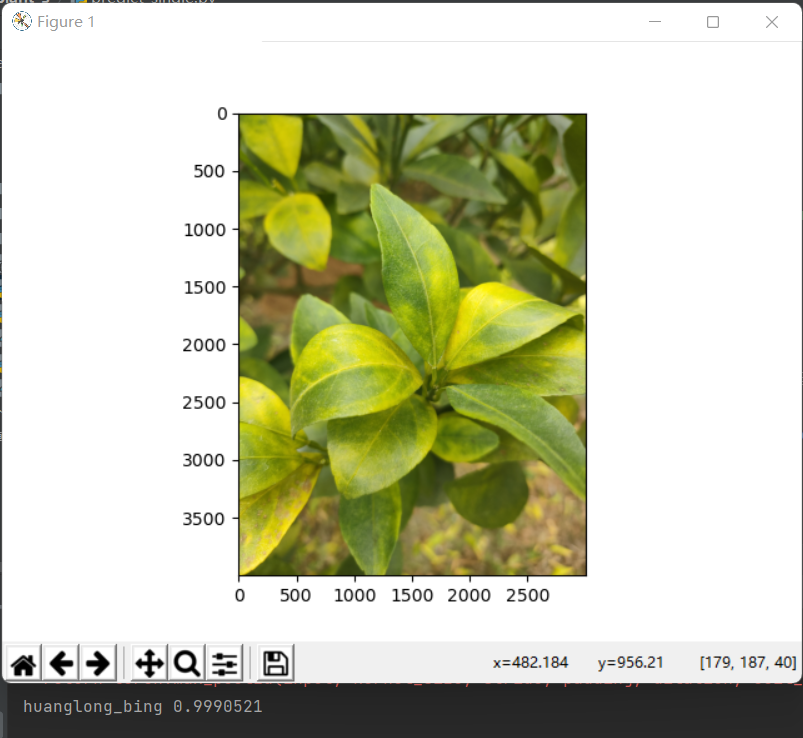Enable the zoom-to-rectangle magnifier tool
The height and width of the screenshot is (738, 803).
click(x=185, y=663)
